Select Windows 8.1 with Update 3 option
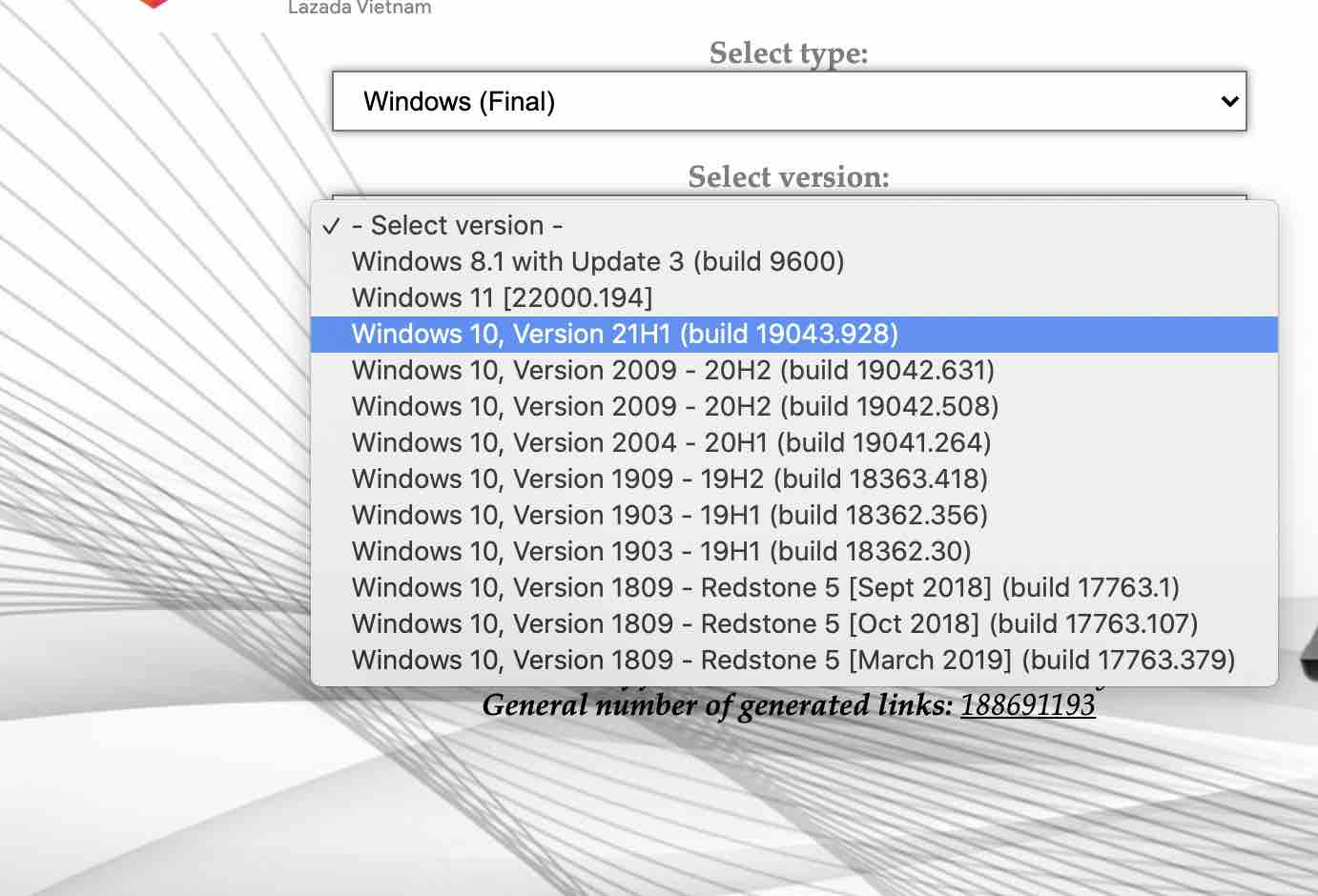The image size is (1318, 896). [x=597, y=262]
